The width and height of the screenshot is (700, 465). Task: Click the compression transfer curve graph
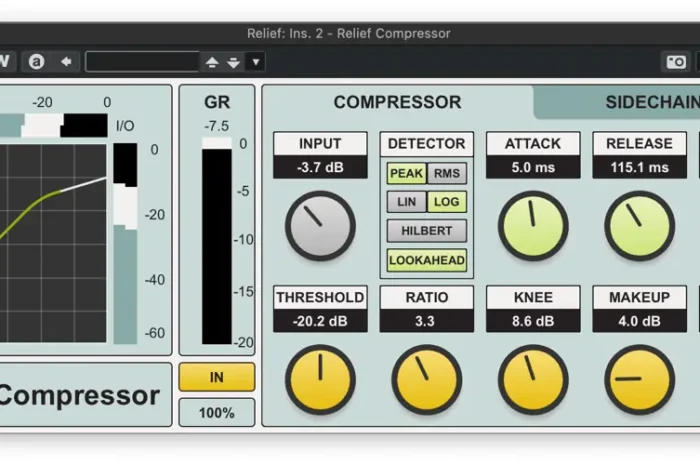pyautogui.click(x=53, y=243)
